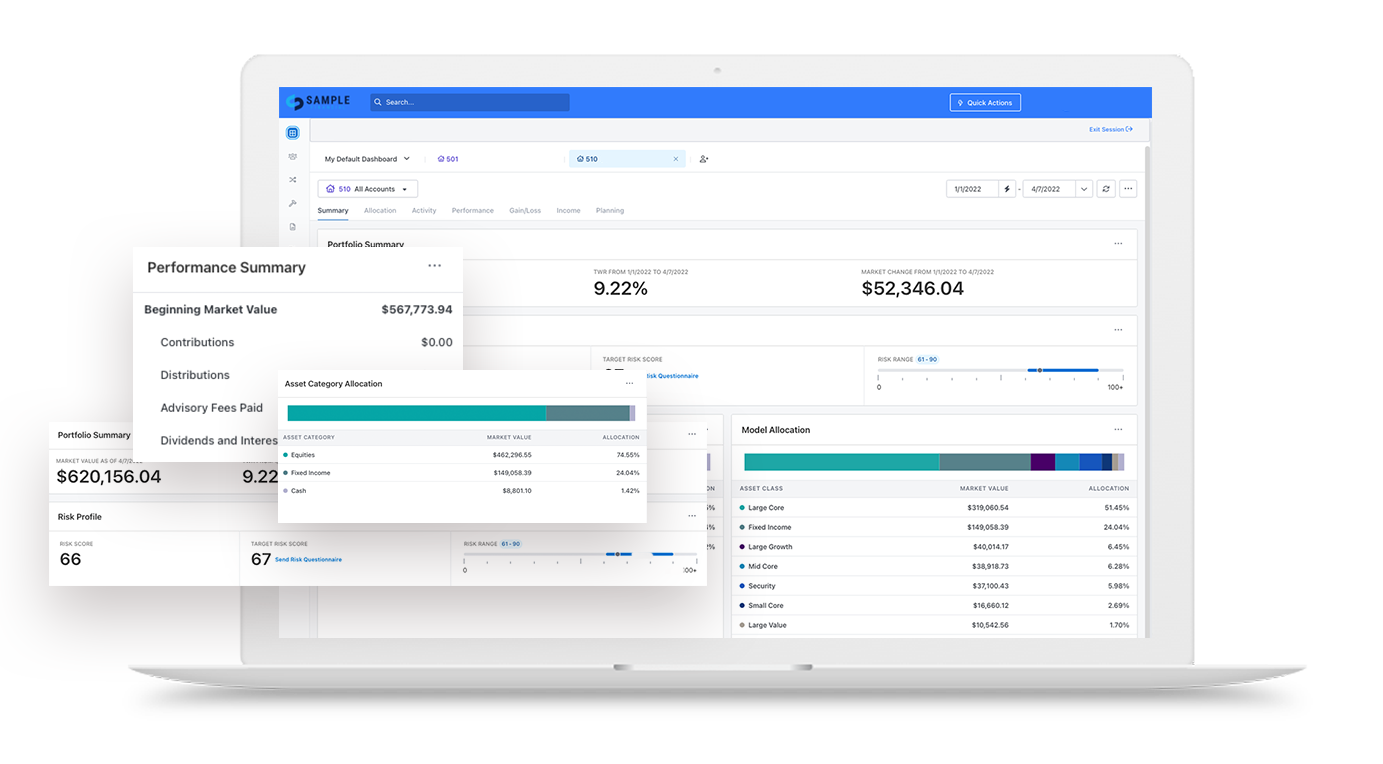Go to the Gain/Loss tab
The image size is (1383, 764).
point(525,211)
